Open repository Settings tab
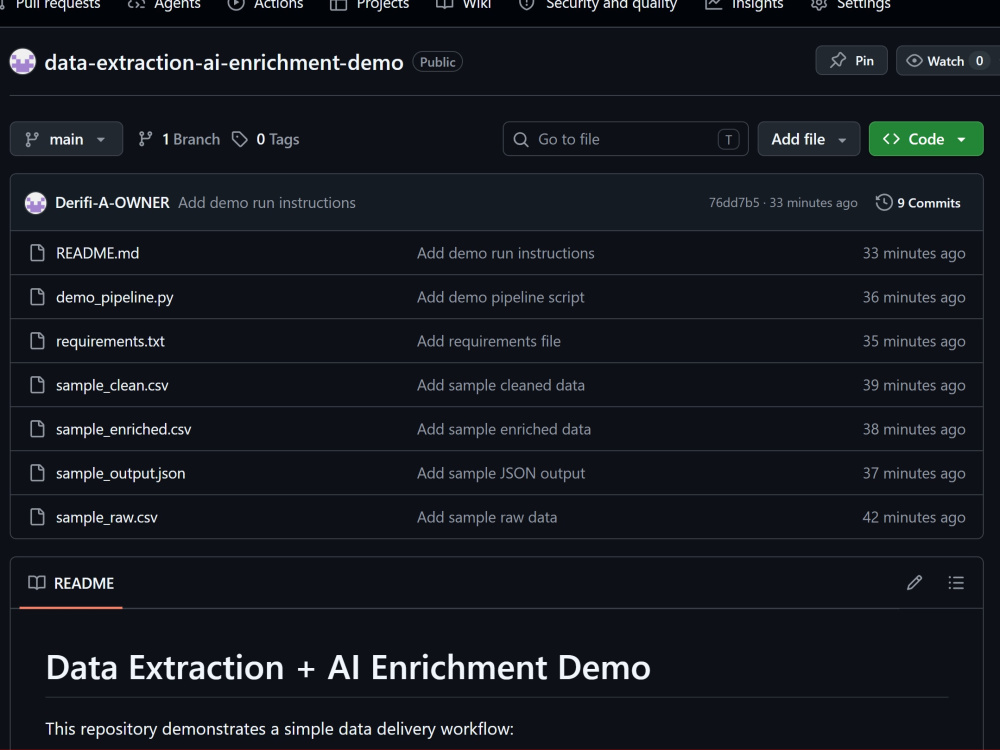This screenshot has width=1000, height=750. (850, 5)
